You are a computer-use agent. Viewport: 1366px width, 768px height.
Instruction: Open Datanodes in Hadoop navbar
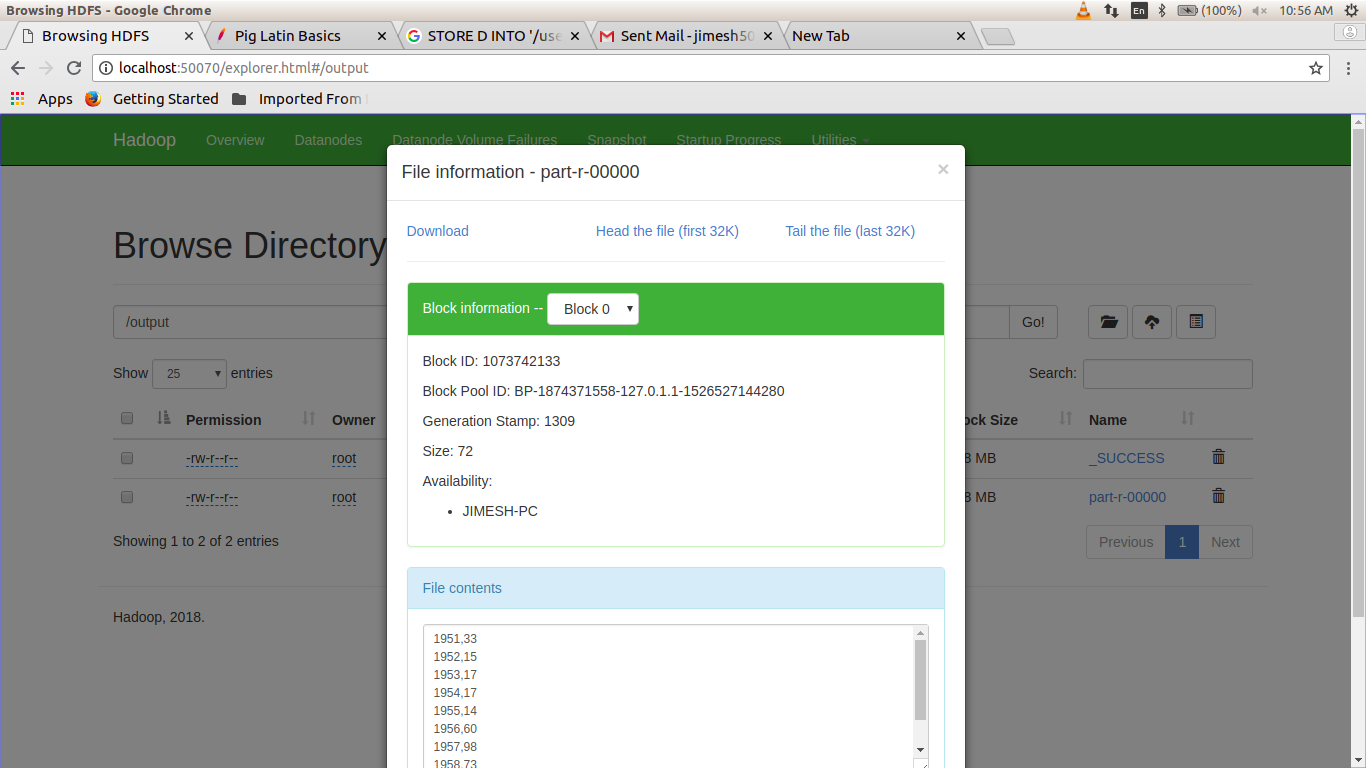[x=328, y=140]
